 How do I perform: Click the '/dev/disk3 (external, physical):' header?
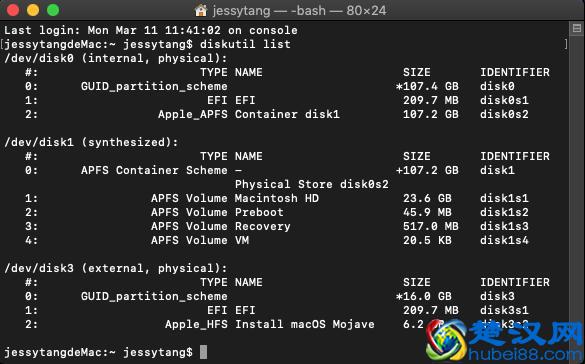point(116,269)
